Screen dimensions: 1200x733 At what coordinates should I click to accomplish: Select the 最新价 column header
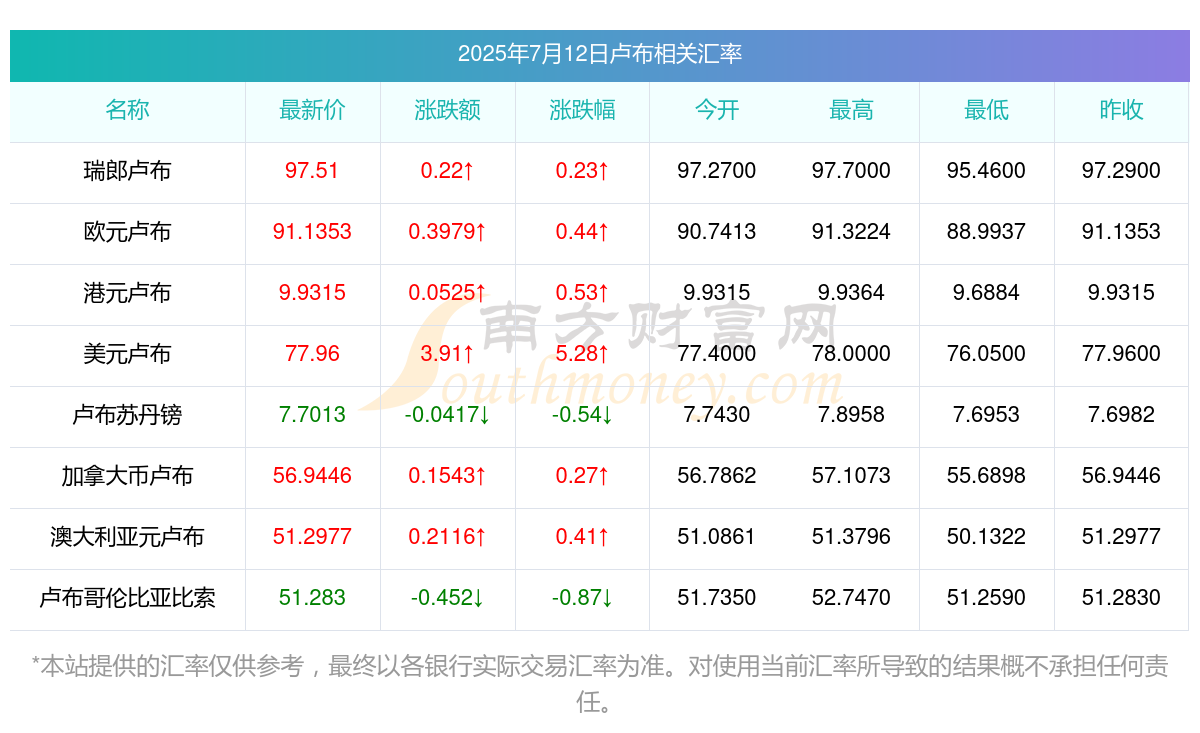pyautogui.click(x=312, y=110)
